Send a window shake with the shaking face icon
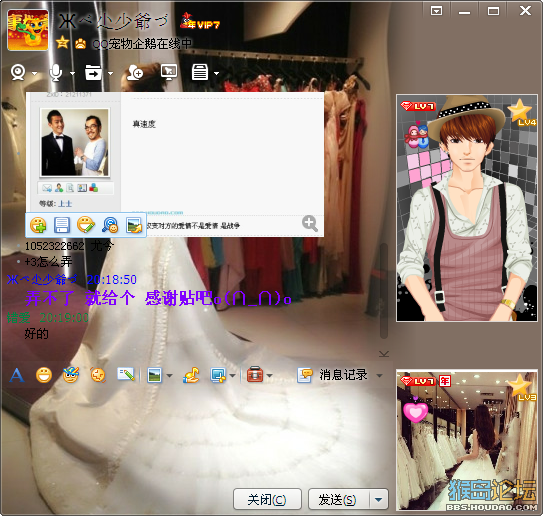The height and width of the screenshot is (516, 543). click(x=98, y=375)
